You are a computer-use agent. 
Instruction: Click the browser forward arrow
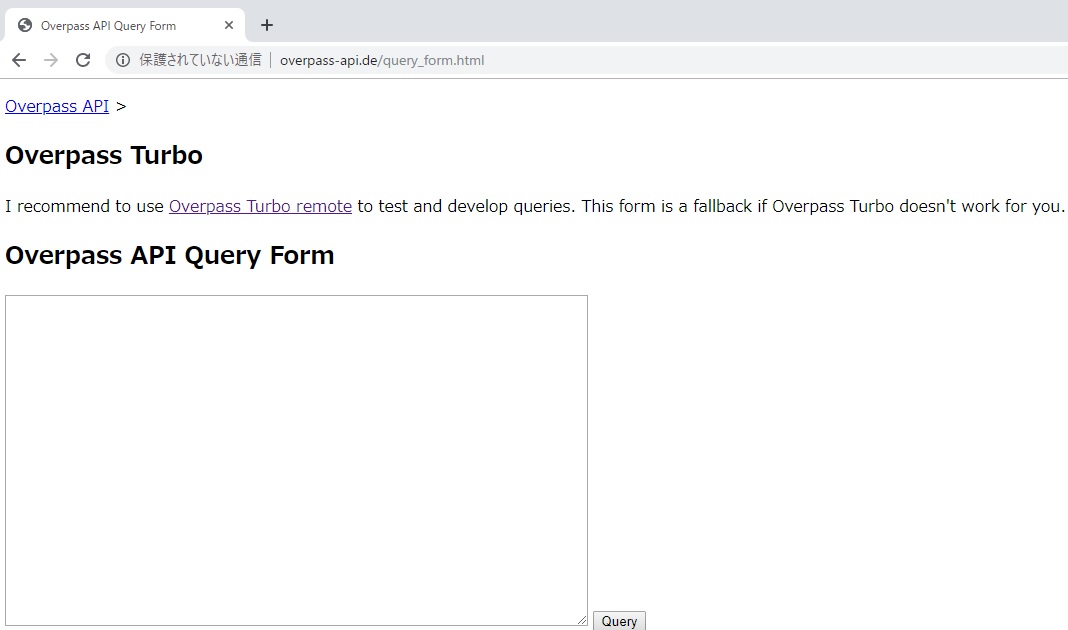point(51,60)
